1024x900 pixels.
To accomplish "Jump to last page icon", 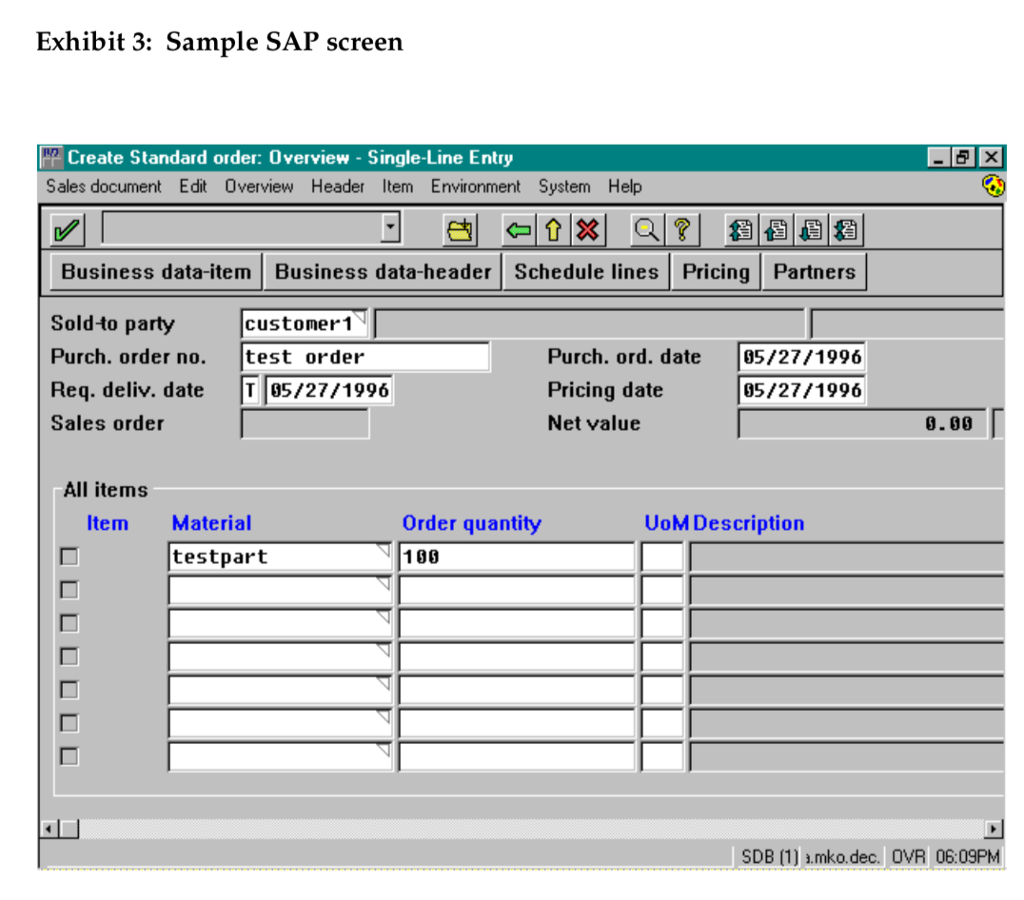I will [x=846, y=230].
